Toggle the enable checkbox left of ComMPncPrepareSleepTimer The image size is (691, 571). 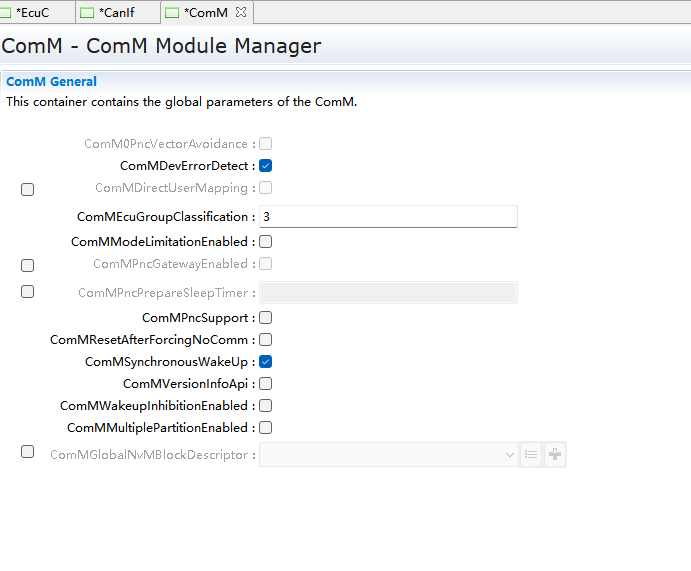[28, 292]
